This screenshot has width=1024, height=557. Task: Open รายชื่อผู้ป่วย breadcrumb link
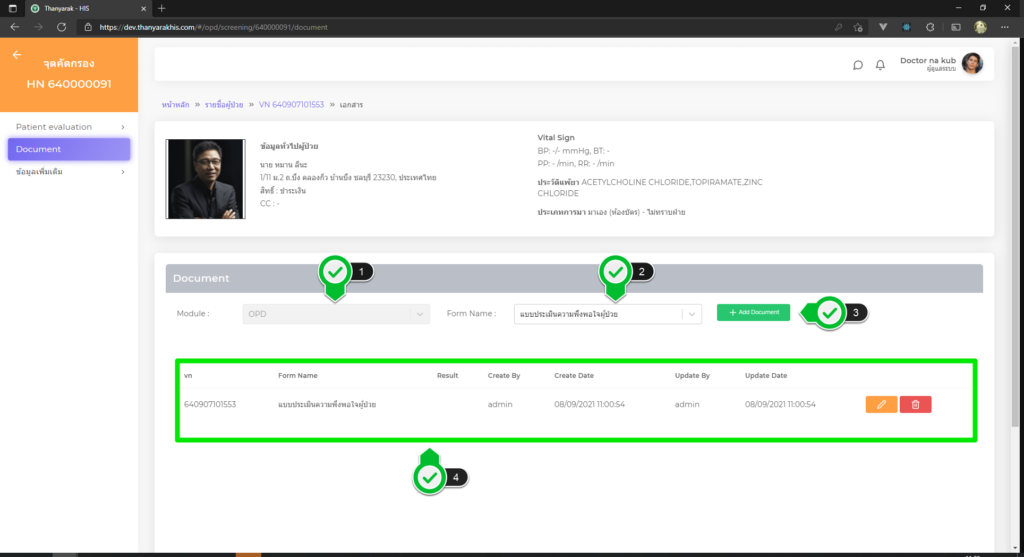224,105
